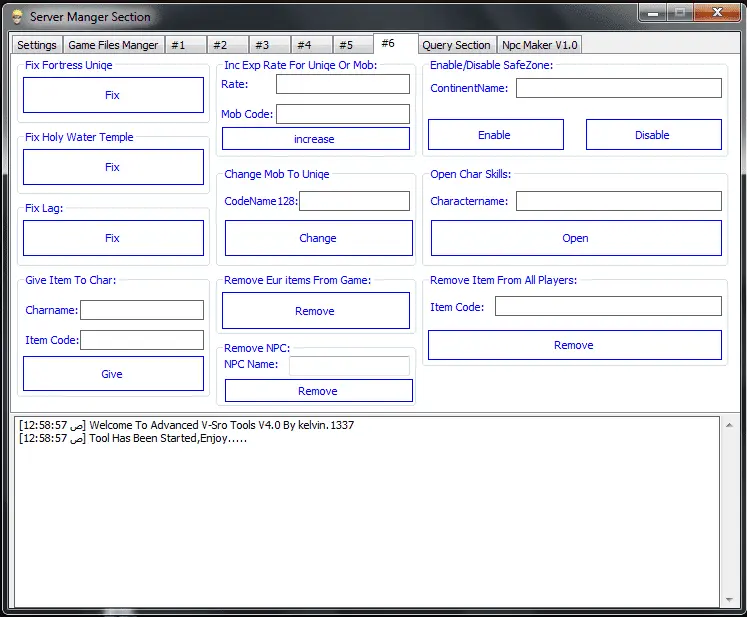The width and height of the screenshot is (747, 617).
Task: Open the Npc Maker V1.0 tab
Action: [540, 45]
